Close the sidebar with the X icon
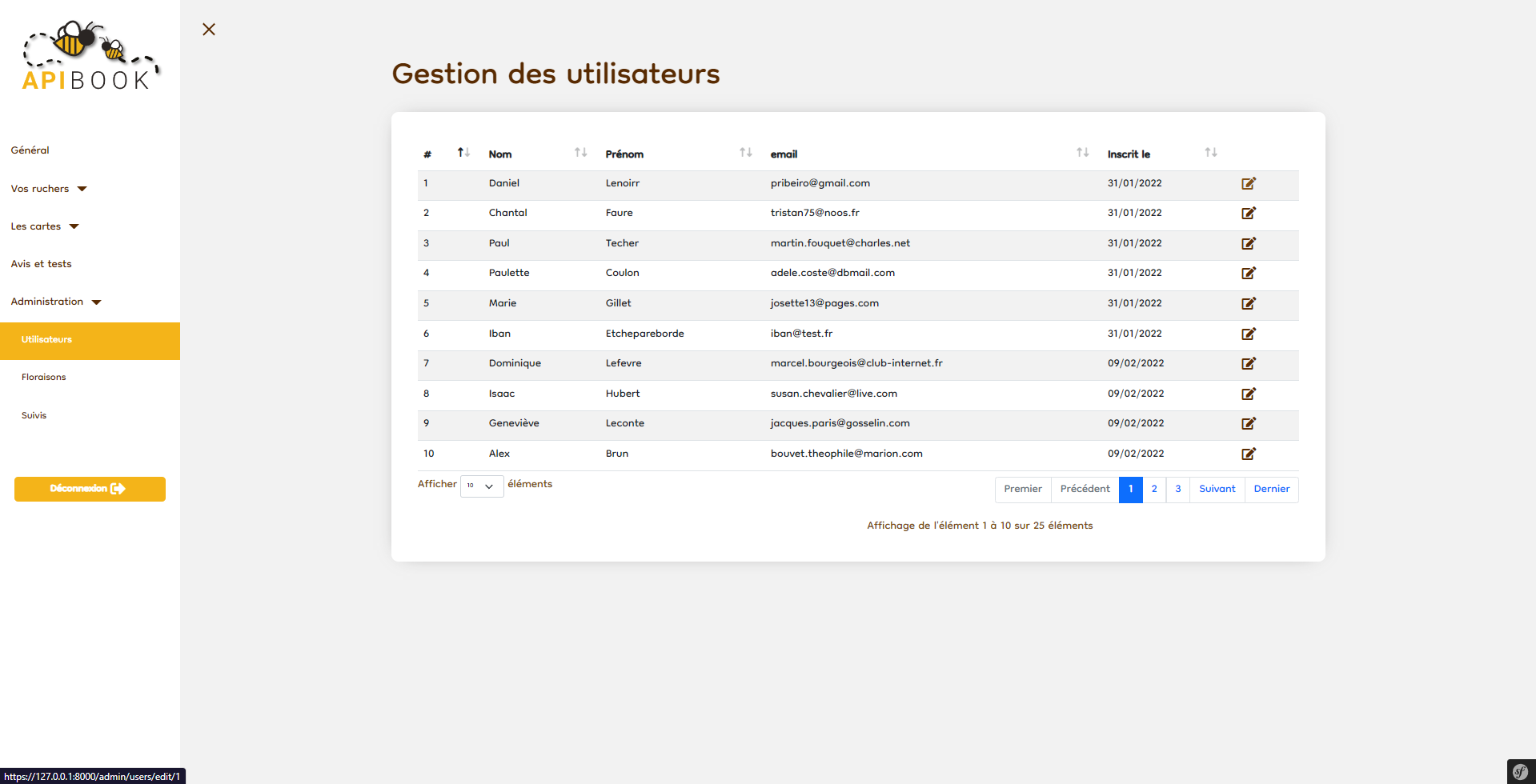The image size is (1536, 784). [x=209, y=30]
